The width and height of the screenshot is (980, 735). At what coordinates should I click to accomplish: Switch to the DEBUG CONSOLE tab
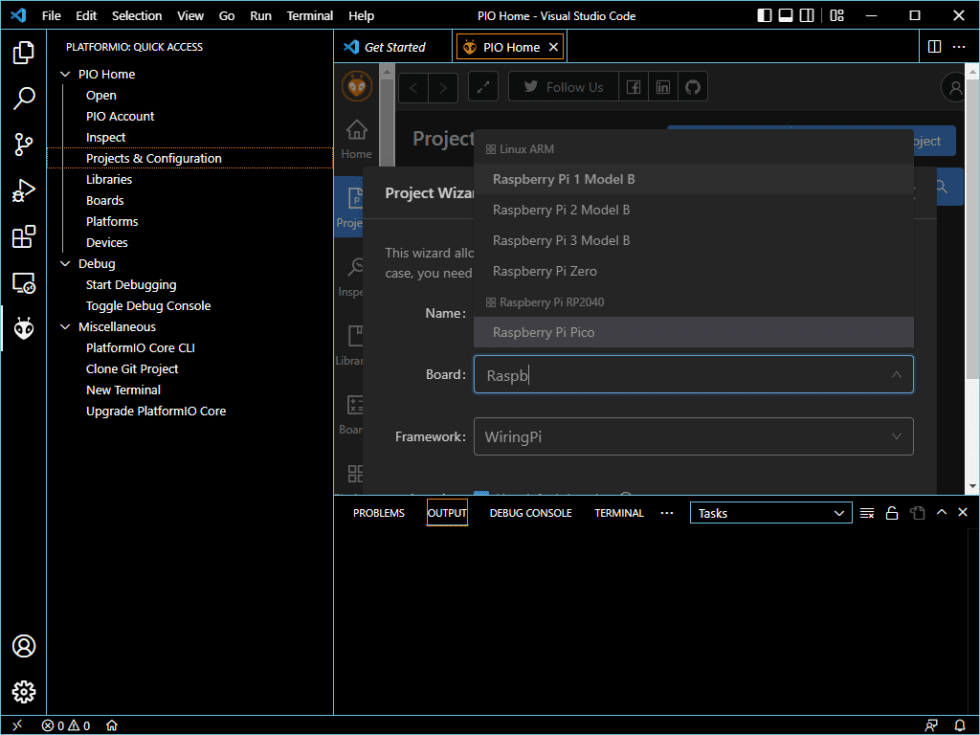pos(530,512)
